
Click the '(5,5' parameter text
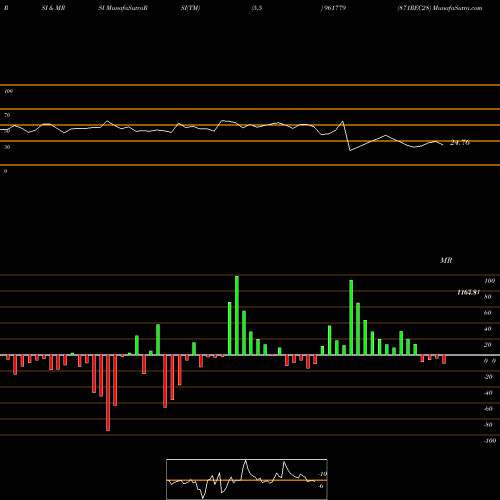coord(257,8)
